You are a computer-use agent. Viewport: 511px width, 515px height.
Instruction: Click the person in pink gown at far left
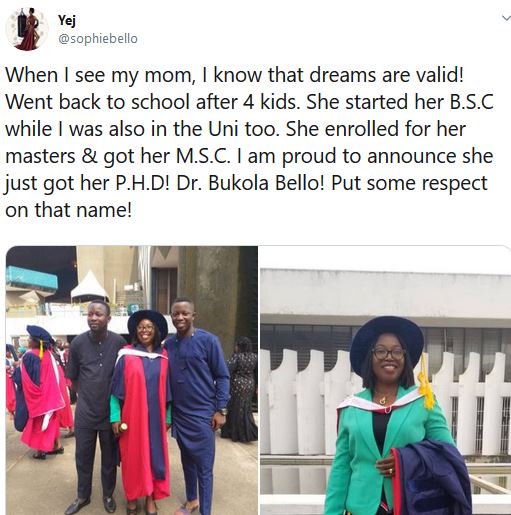(x=39, y=392)
